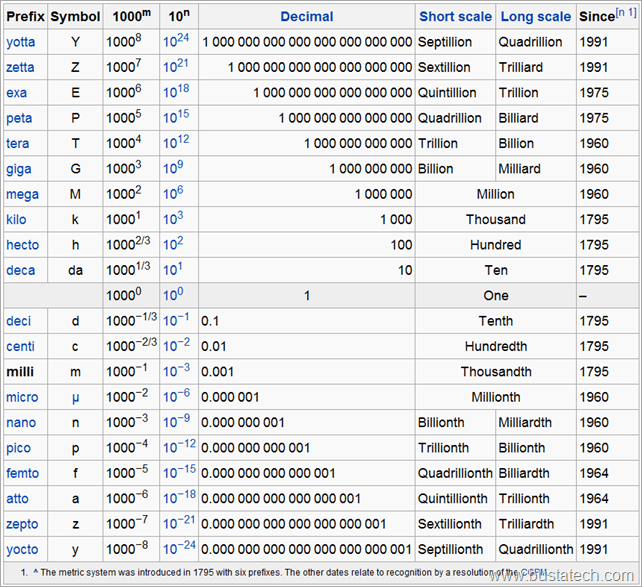Viewport: 642px width, 587px height.
Task: Follow the 10^-12 link
Action: [179, 447]
